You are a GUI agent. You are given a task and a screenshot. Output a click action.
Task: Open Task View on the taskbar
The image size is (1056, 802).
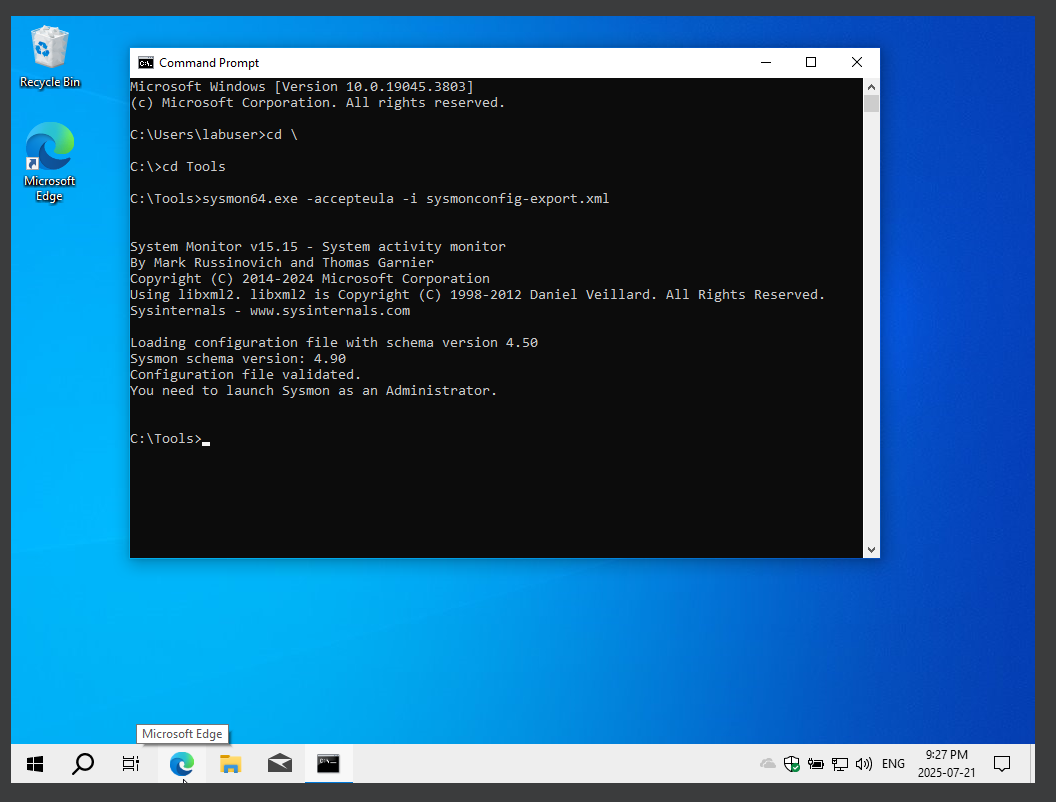(x=131, y=764)
